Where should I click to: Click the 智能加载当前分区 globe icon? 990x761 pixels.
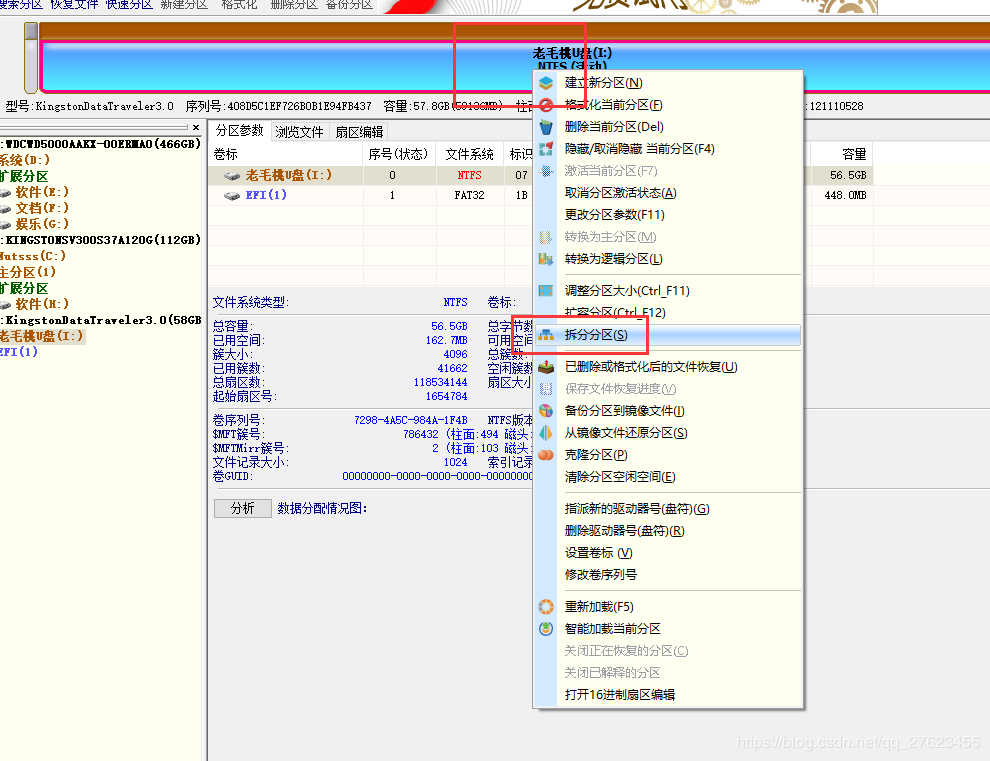[546, 629]
